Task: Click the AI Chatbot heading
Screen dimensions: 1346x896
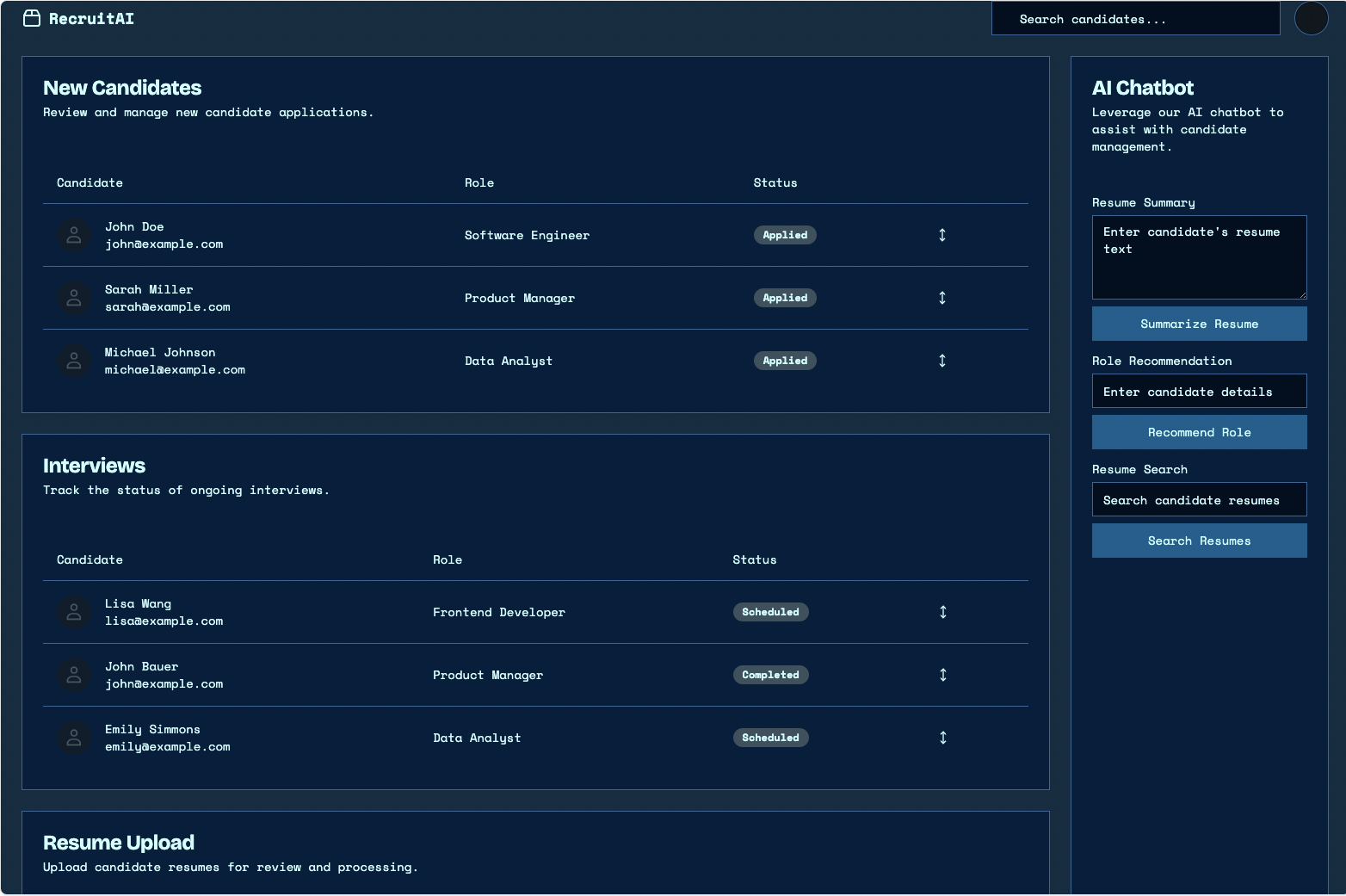Action: point(1142,88)
